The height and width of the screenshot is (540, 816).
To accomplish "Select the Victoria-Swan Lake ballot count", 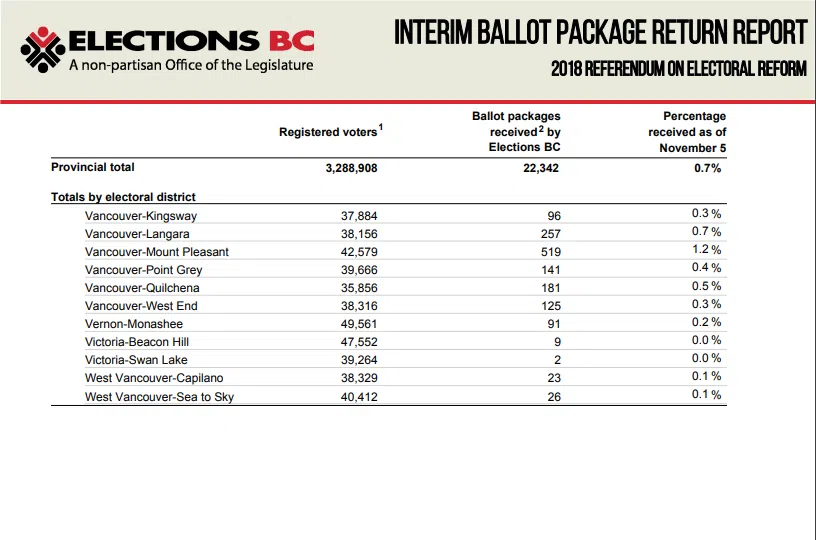I will (x=557, y=360).
